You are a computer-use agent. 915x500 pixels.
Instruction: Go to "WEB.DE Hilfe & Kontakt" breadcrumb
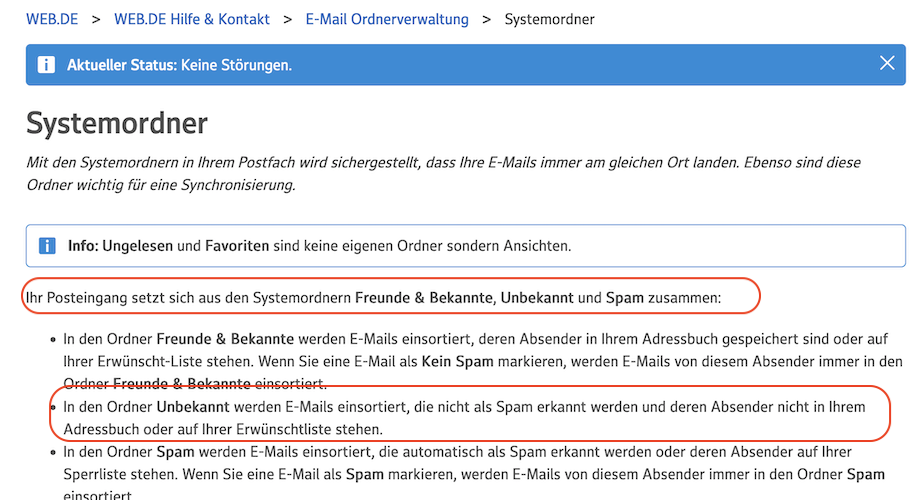(x=190, y=19)
